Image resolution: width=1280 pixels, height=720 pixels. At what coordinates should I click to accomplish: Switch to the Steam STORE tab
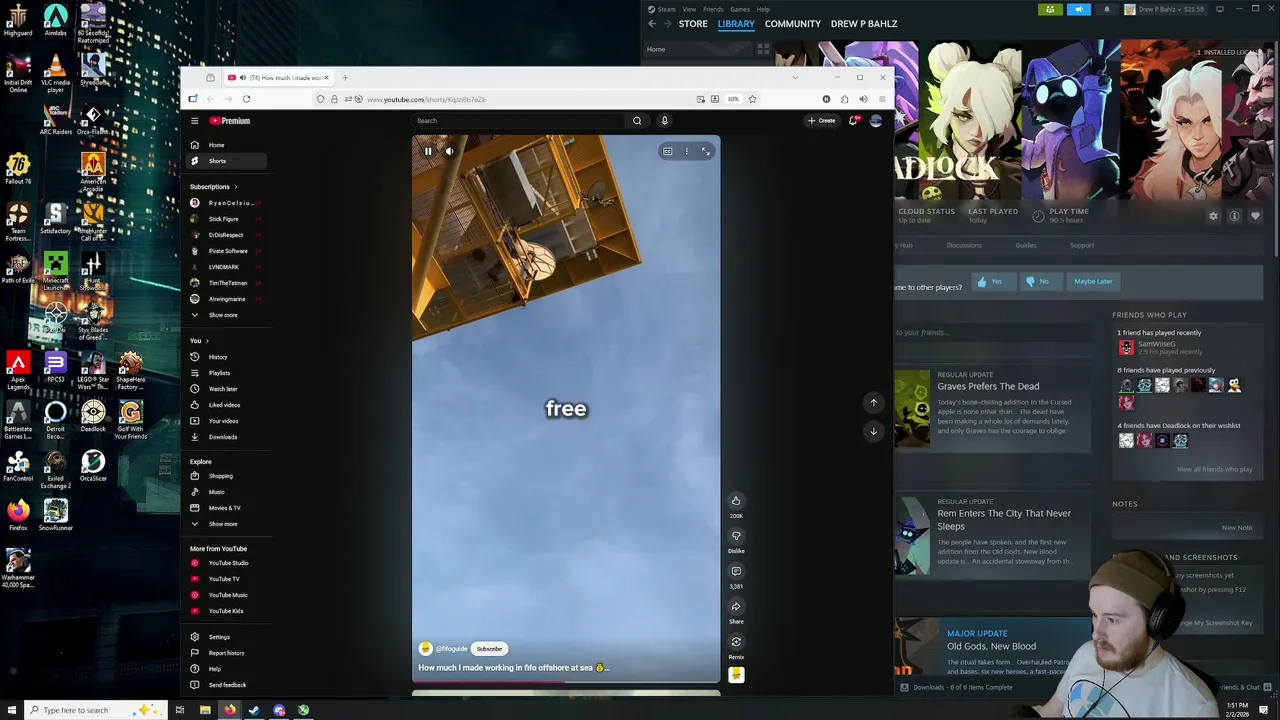point(693,24)
